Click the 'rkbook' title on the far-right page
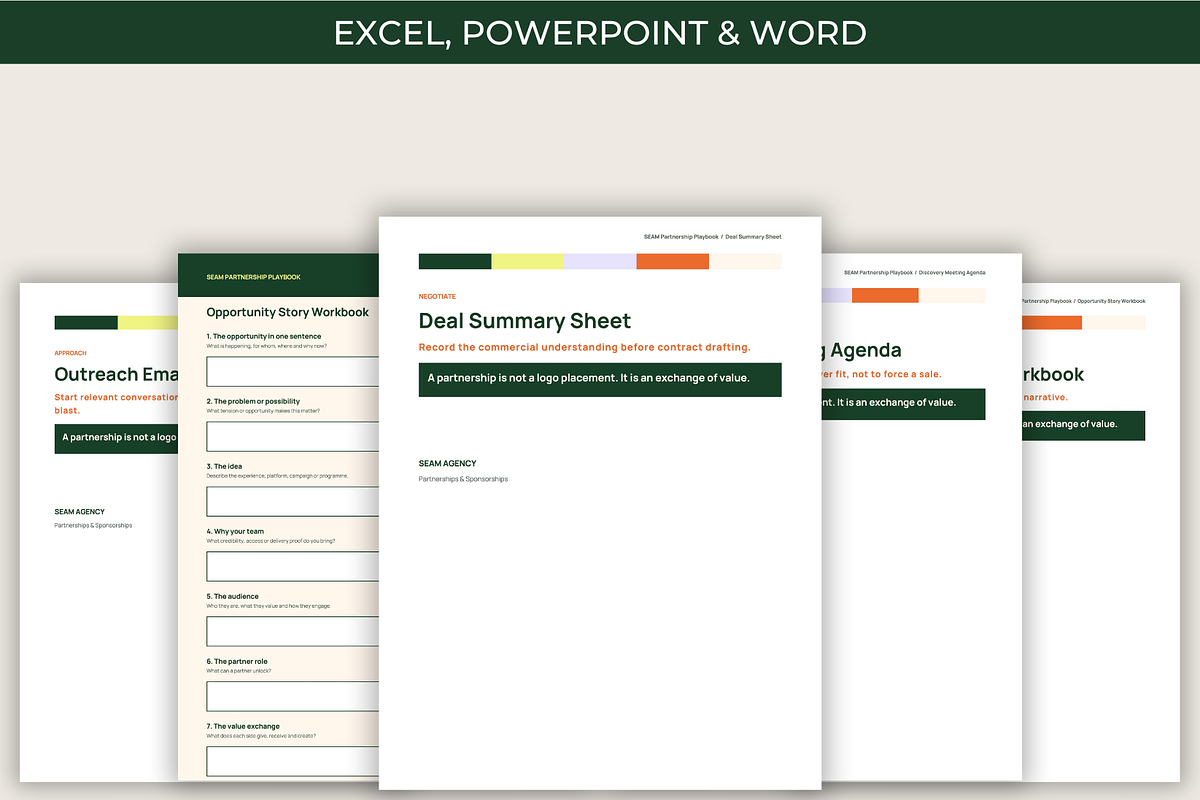Viewport: 1200px width, 800px height. click(1053, 375)
